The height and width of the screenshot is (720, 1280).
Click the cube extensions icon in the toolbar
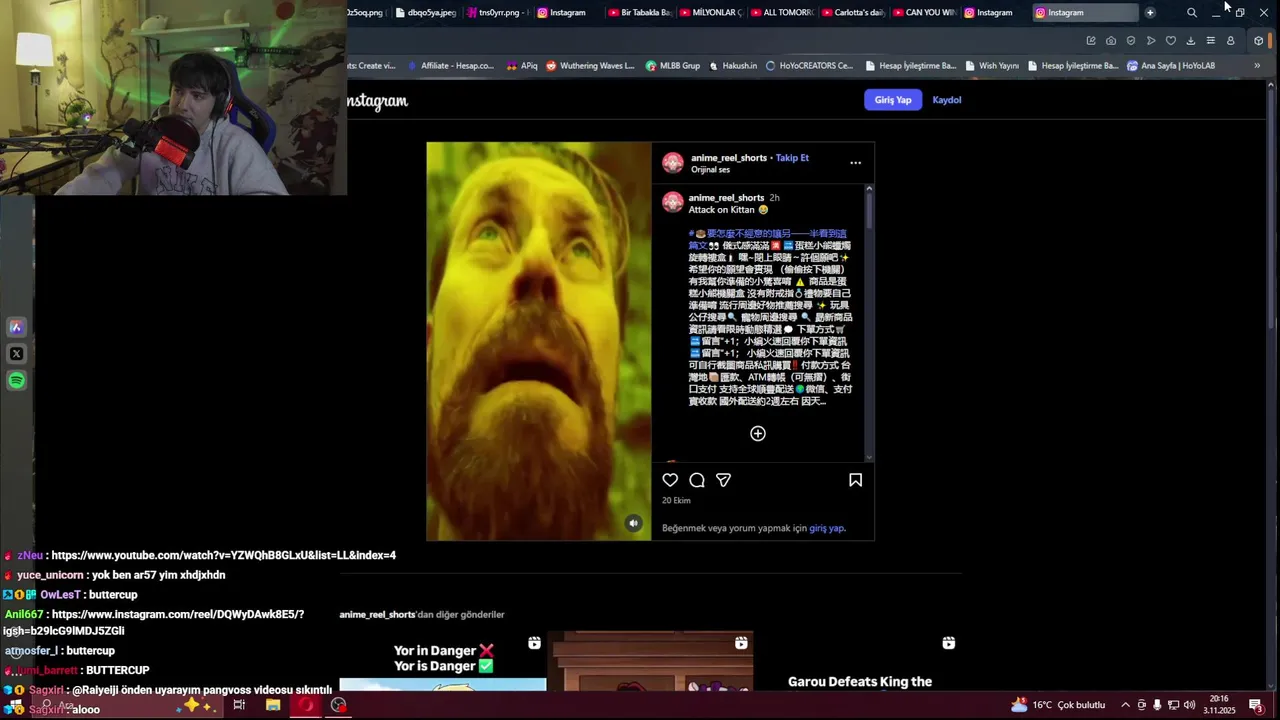pos(1259,41)
